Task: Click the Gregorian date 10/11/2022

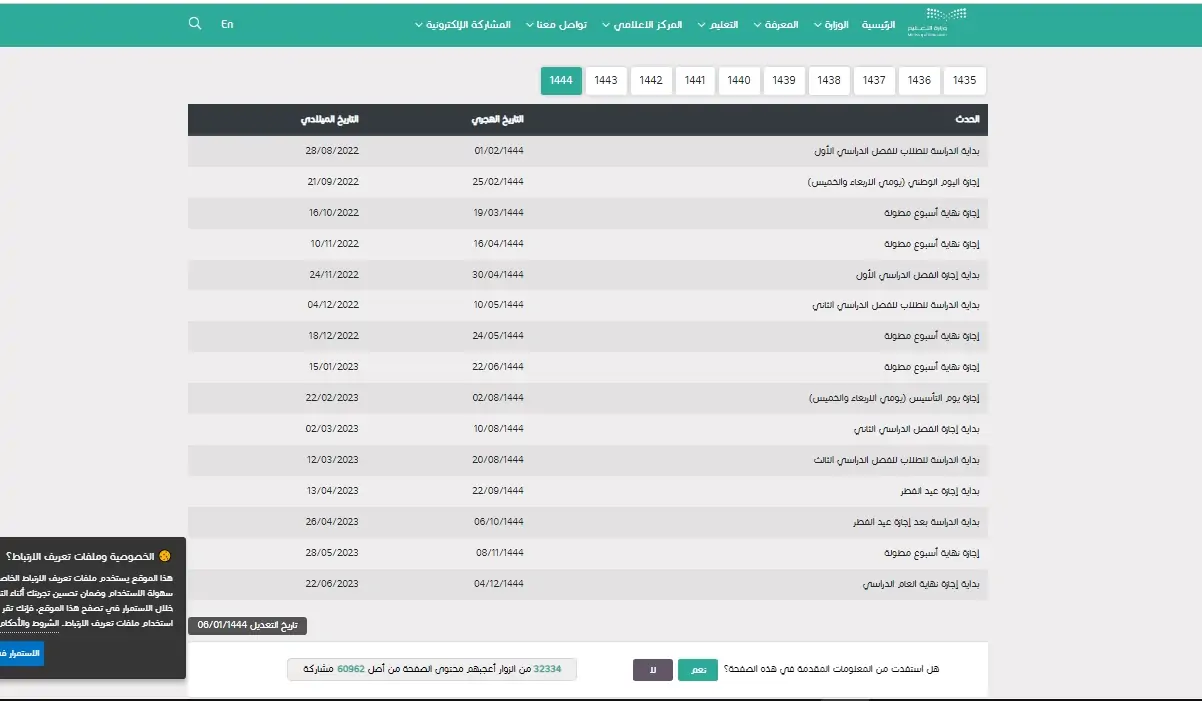Action: 335,244
